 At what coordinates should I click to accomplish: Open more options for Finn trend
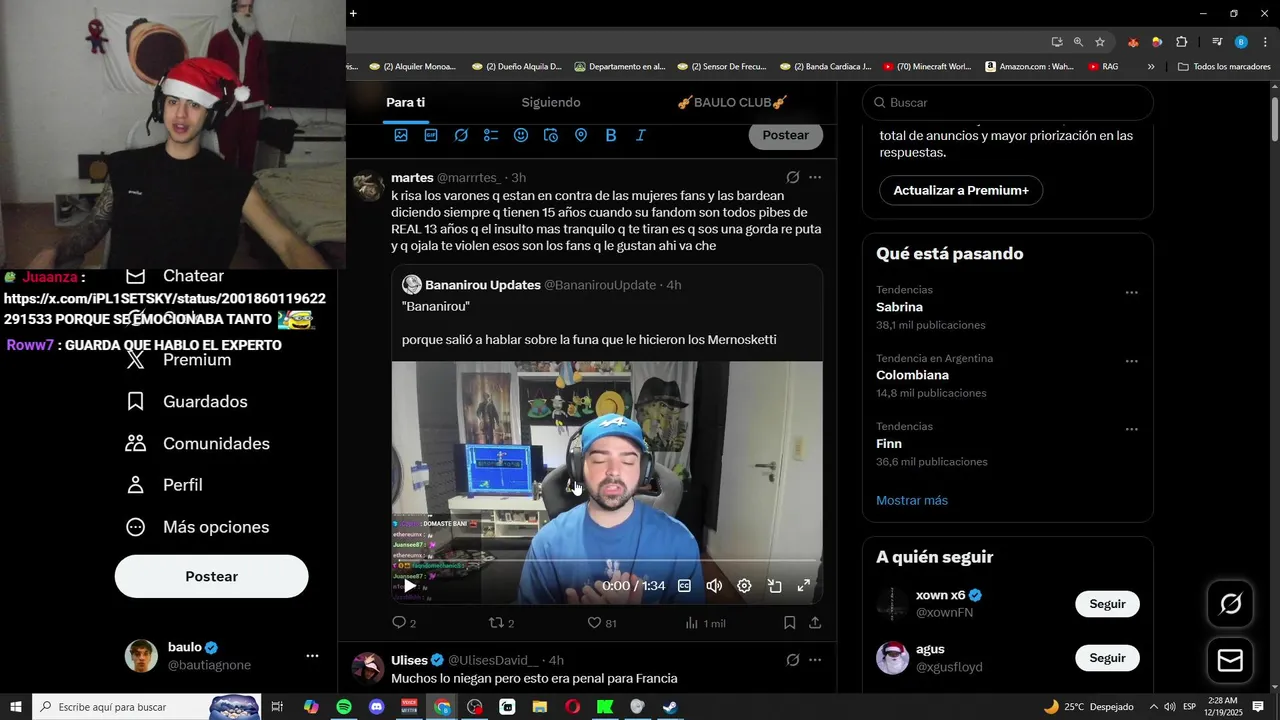coord(1132,429)
